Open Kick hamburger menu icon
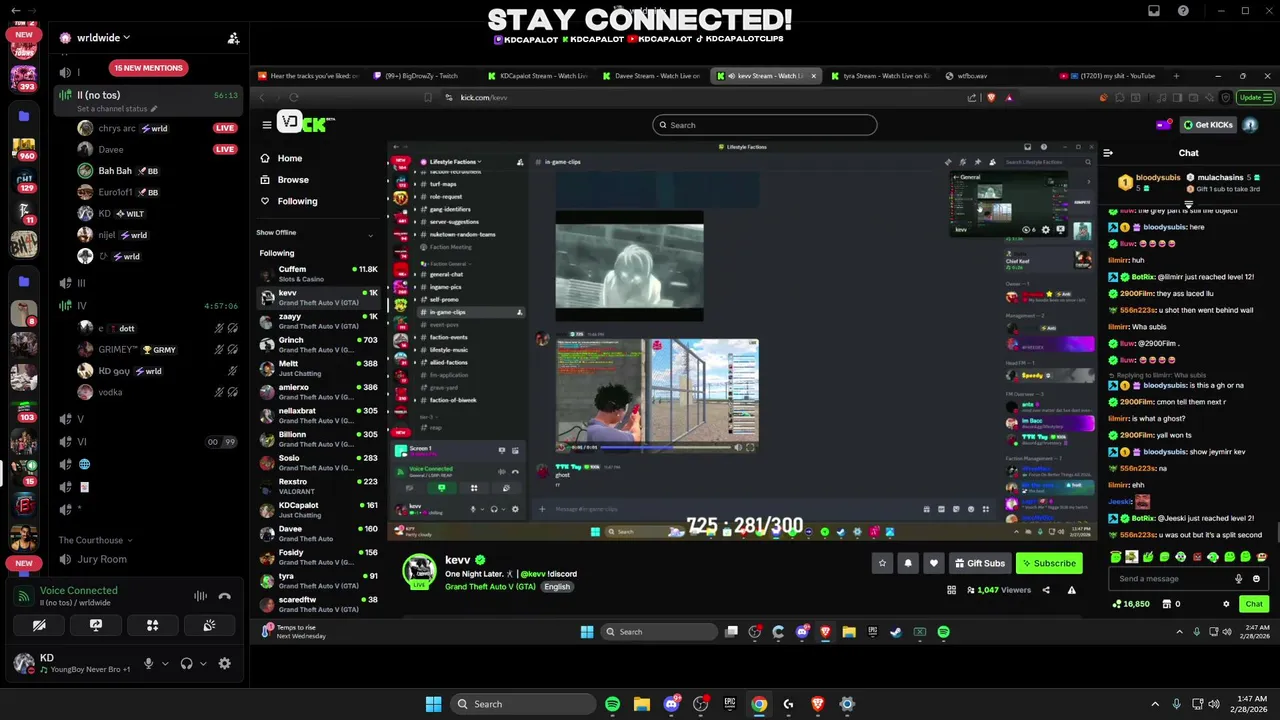This screenshot has height=720, width=1280. [267, 125]
